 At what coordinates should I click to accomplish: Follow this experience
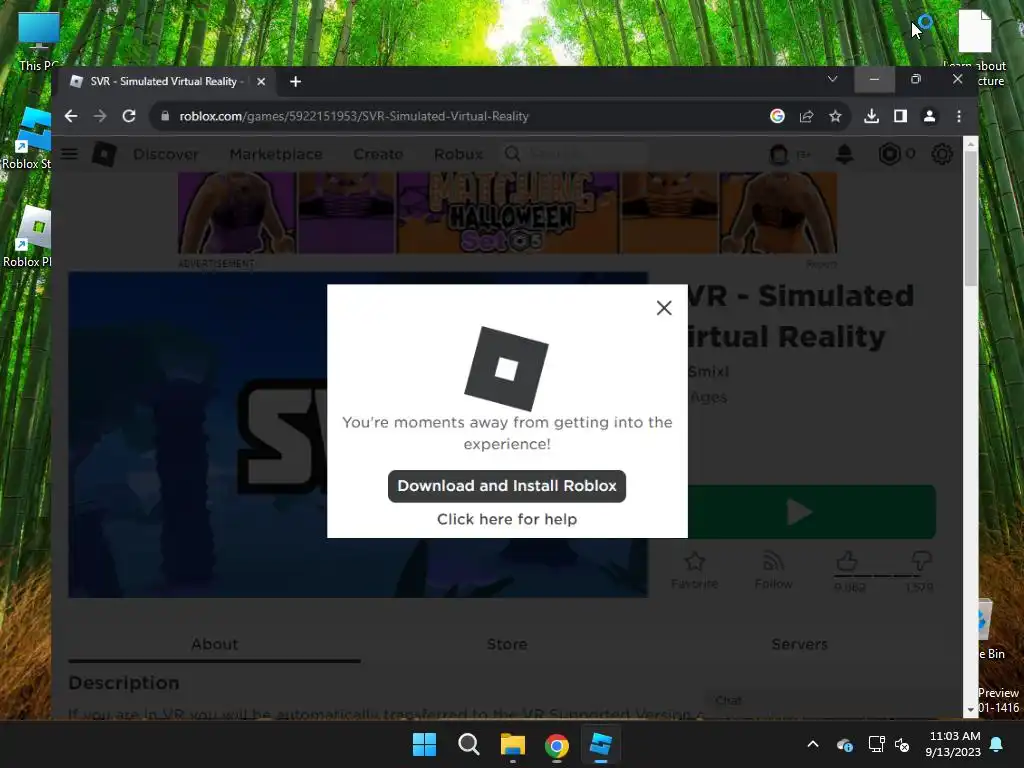(x=773, y=570)
